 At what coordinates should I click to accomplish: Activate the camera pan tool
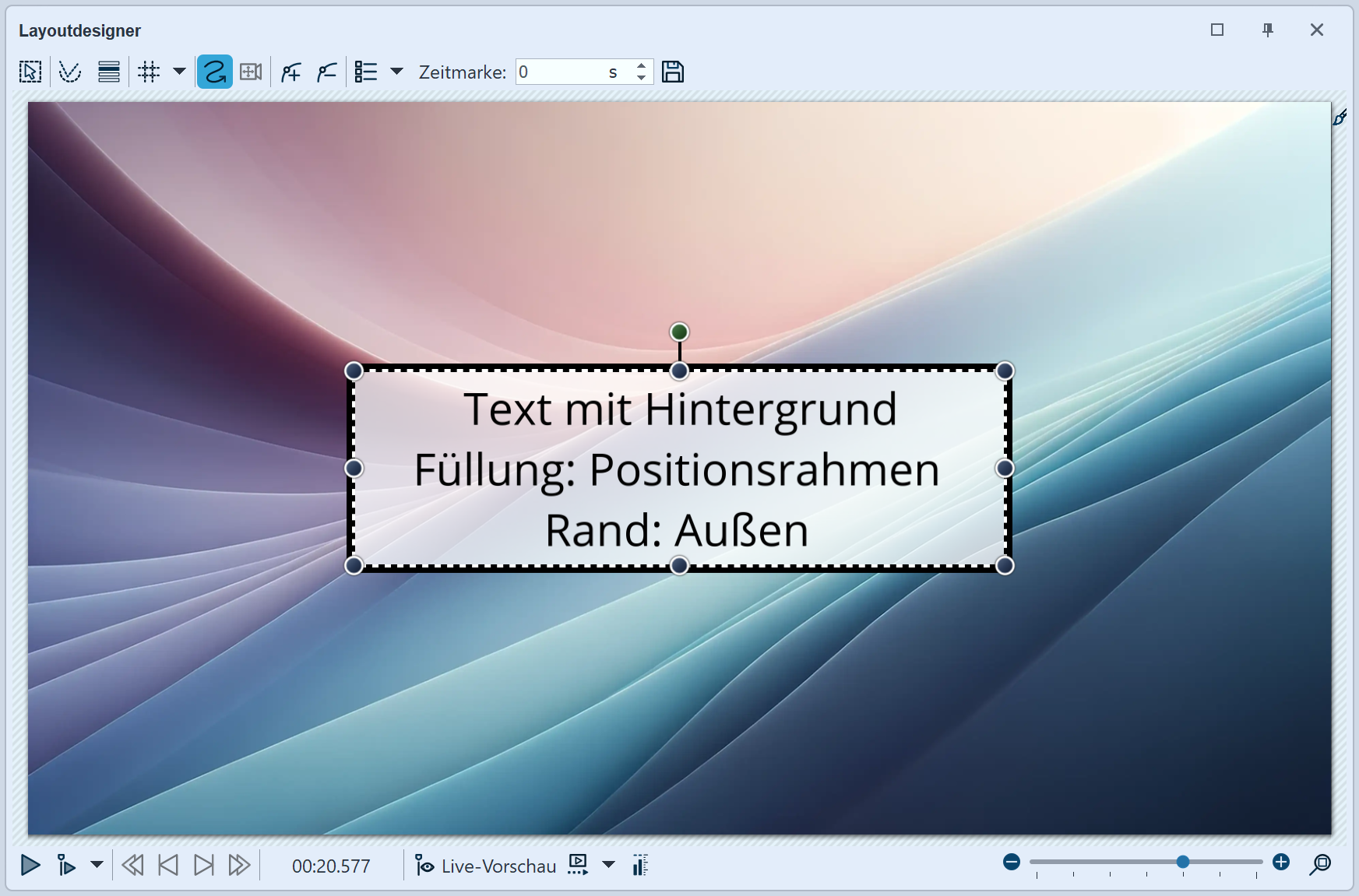click(x=250, y=71)
